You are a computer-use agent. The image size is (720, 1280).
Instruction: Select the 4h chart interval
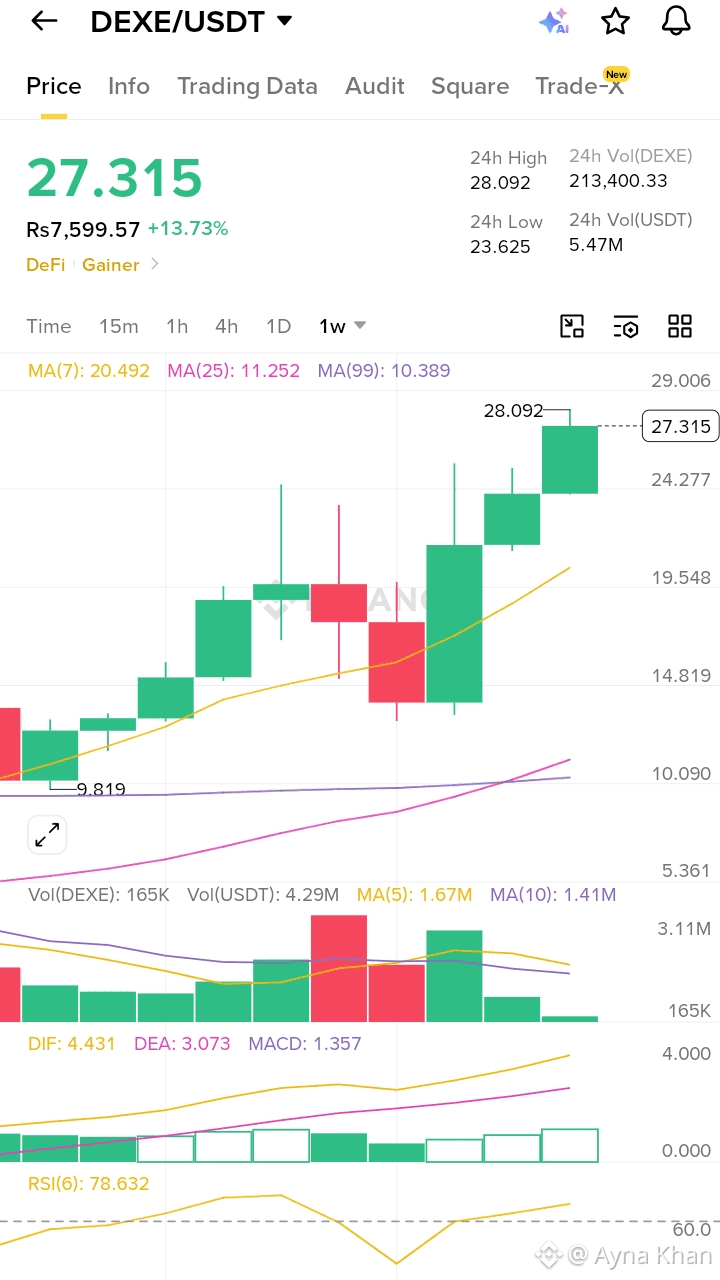pyautogui.click(x=227, y=326)
